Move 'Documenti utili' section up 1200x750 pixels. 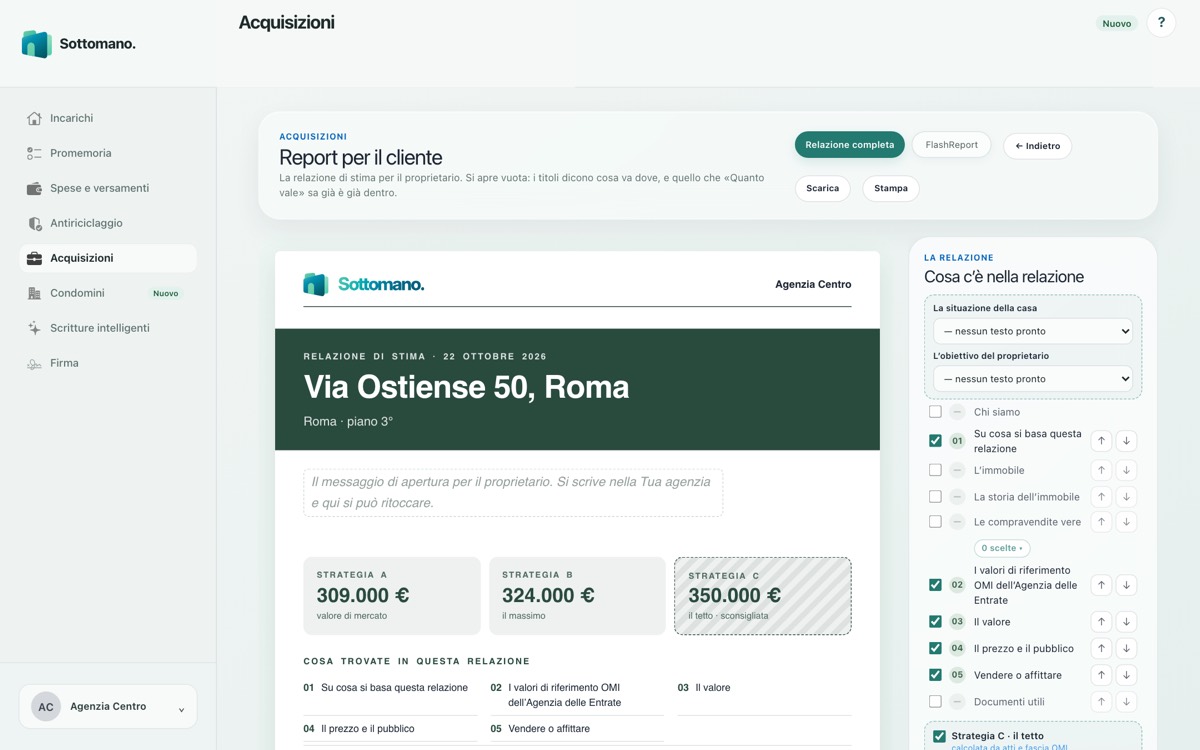click(1101, 701)
